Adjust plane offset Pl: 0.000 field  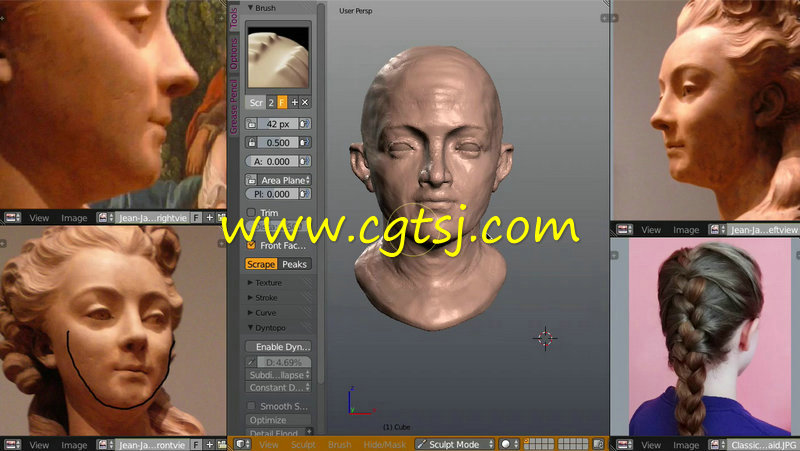pyautogui.click(x=272, y=194)
